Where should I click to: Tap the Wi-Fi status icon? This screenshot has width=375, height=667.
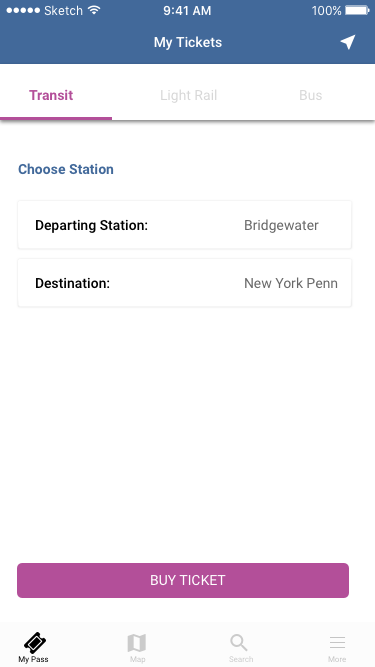pos(94,10)
